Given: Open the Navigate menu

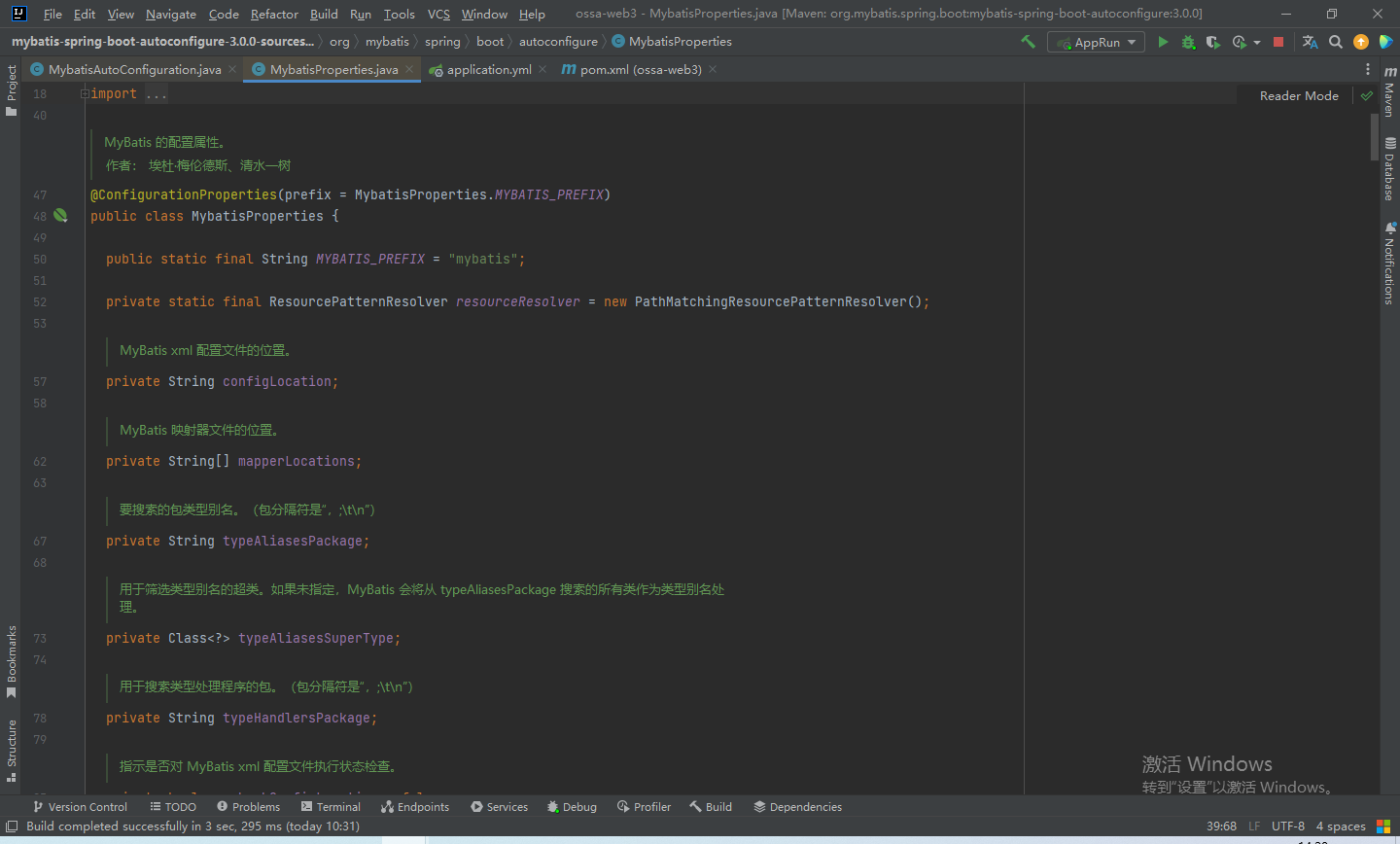Looking at the screenshot, I should point(171,14).
